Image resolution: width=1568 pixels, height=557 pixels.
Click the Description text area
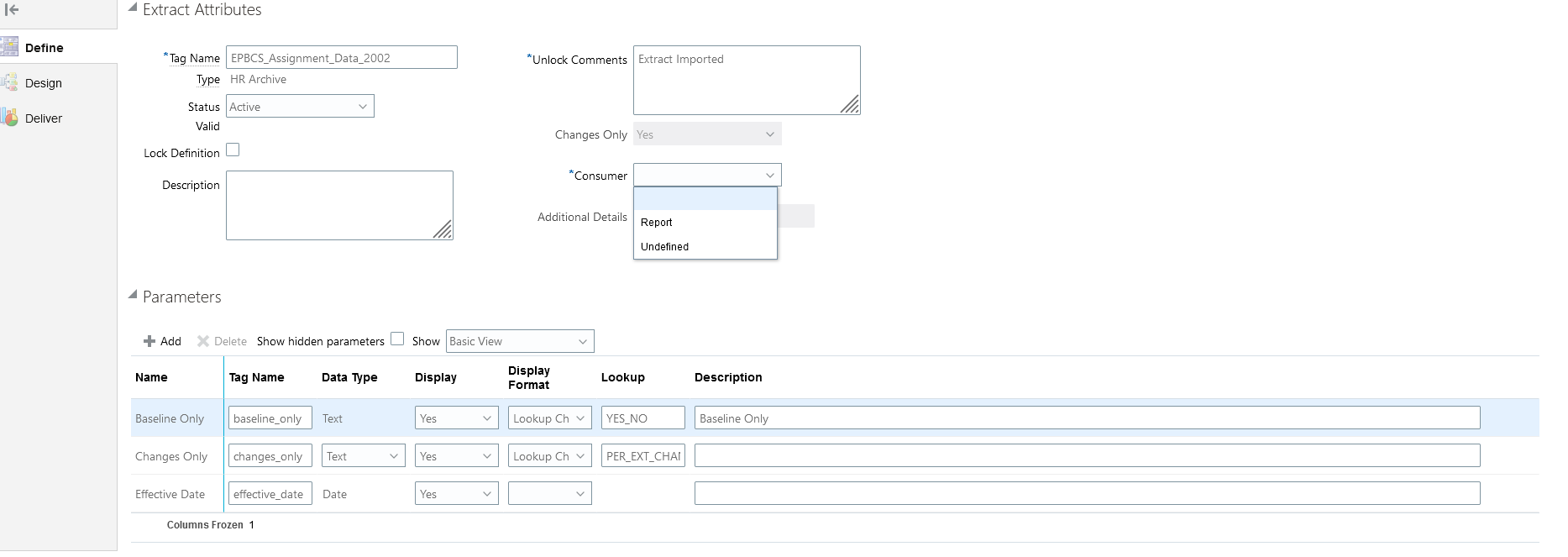pyautogui.click(x=339, y=205)
